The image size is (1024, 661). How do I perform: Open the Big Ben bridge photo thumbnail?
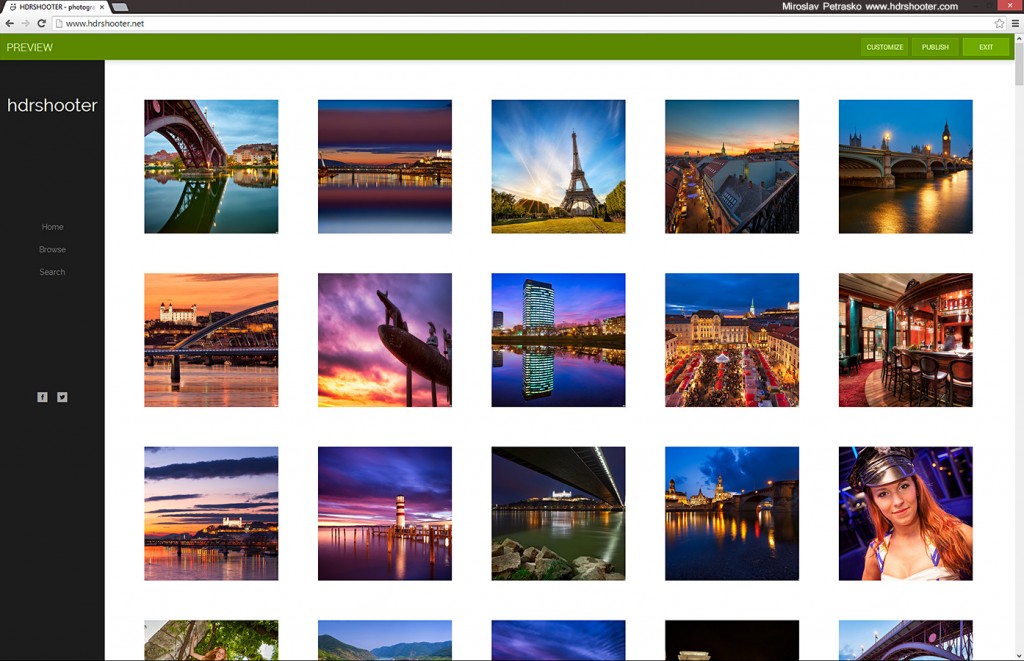point(905,166)
